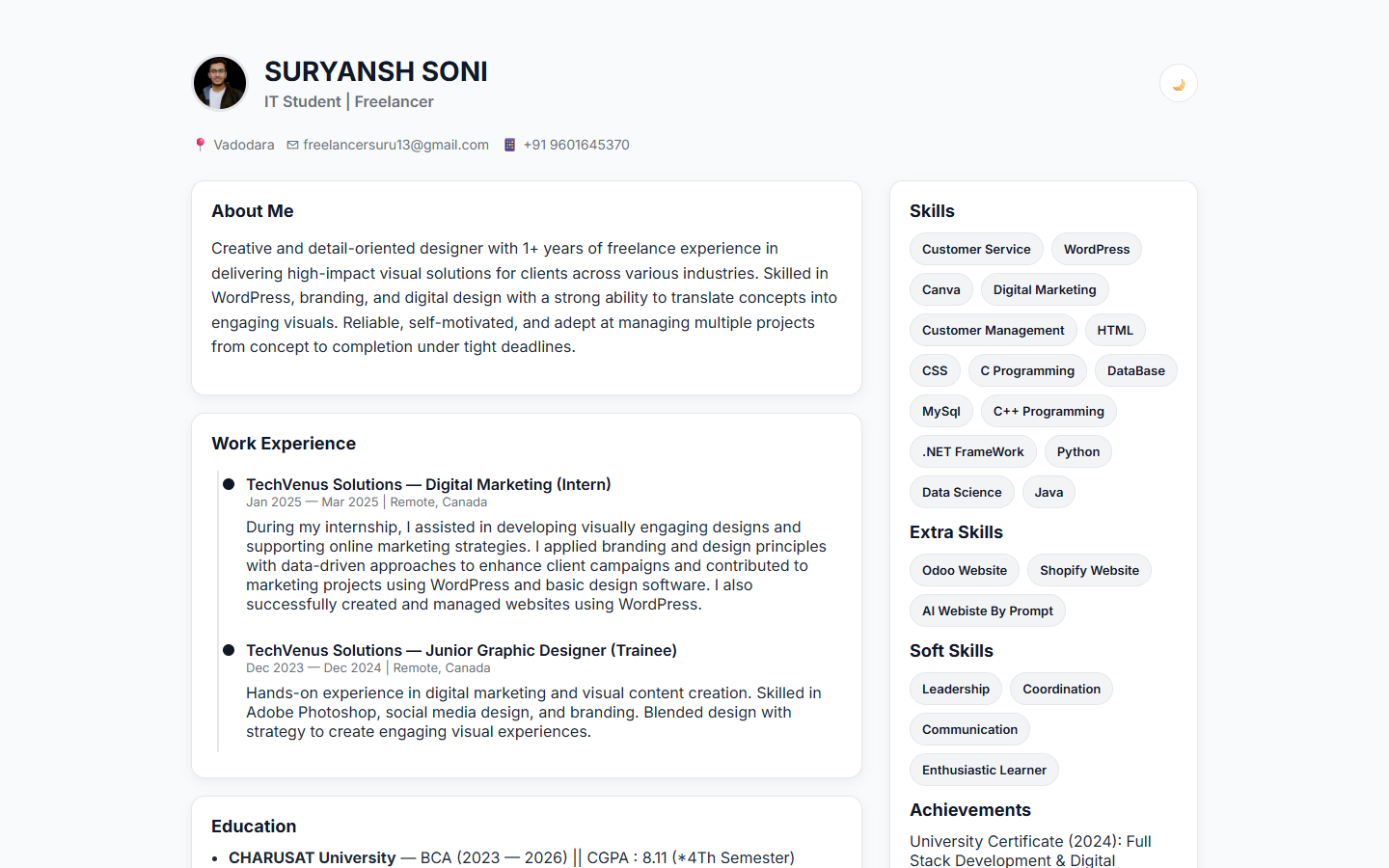This screenshot has width=1389, height=868.
Task: Click the keypad icon beside the phone number
Action: [508, 144]
